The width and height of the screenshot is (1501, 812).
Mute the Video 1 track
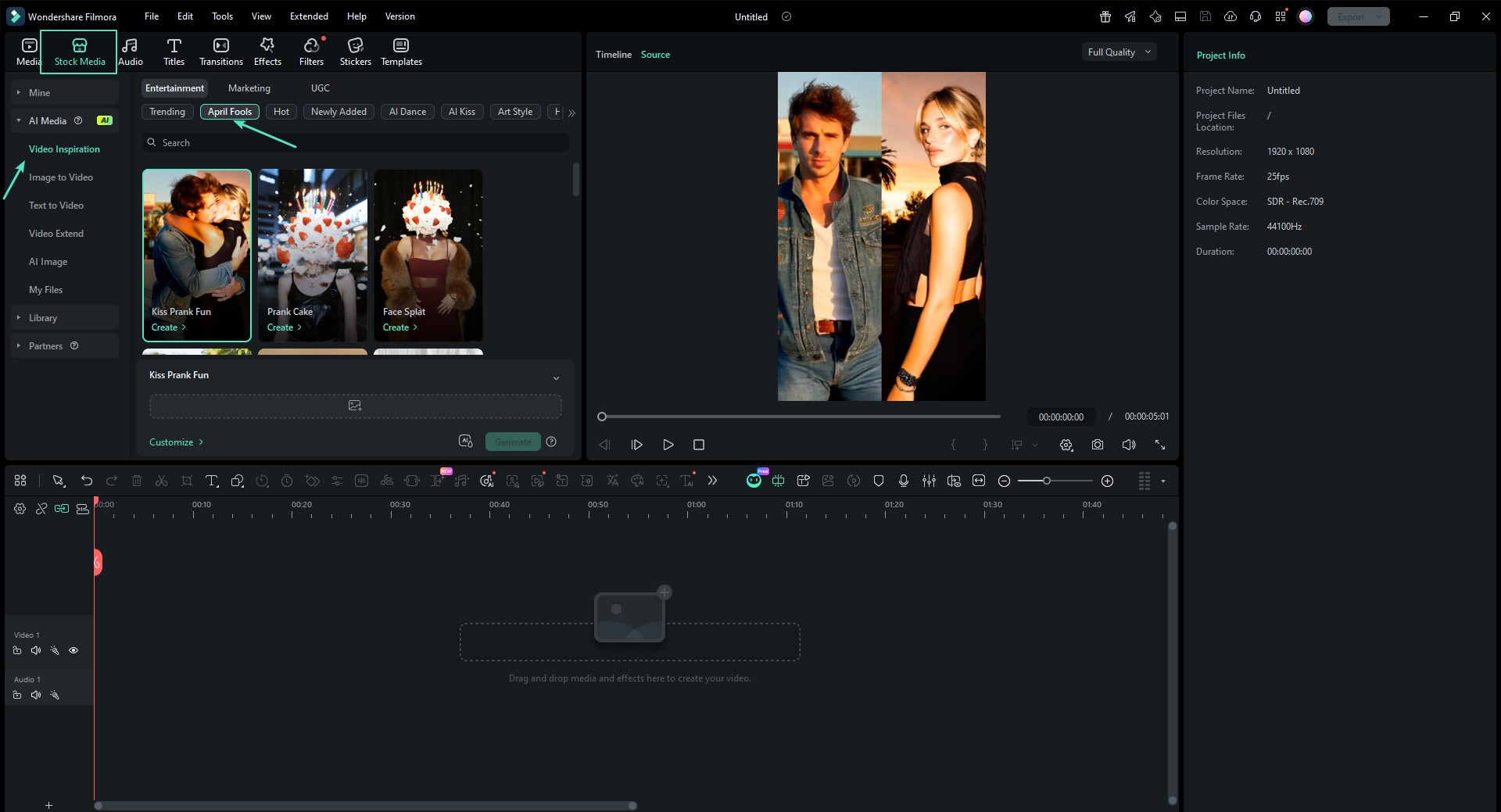point(35,650)
